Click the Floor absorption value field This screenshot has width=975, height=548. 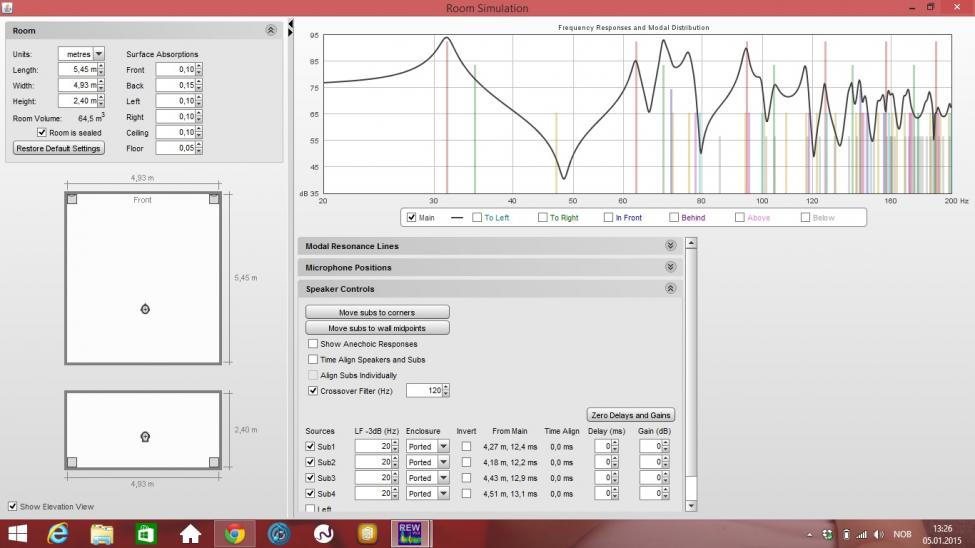(x=176, y=148)
